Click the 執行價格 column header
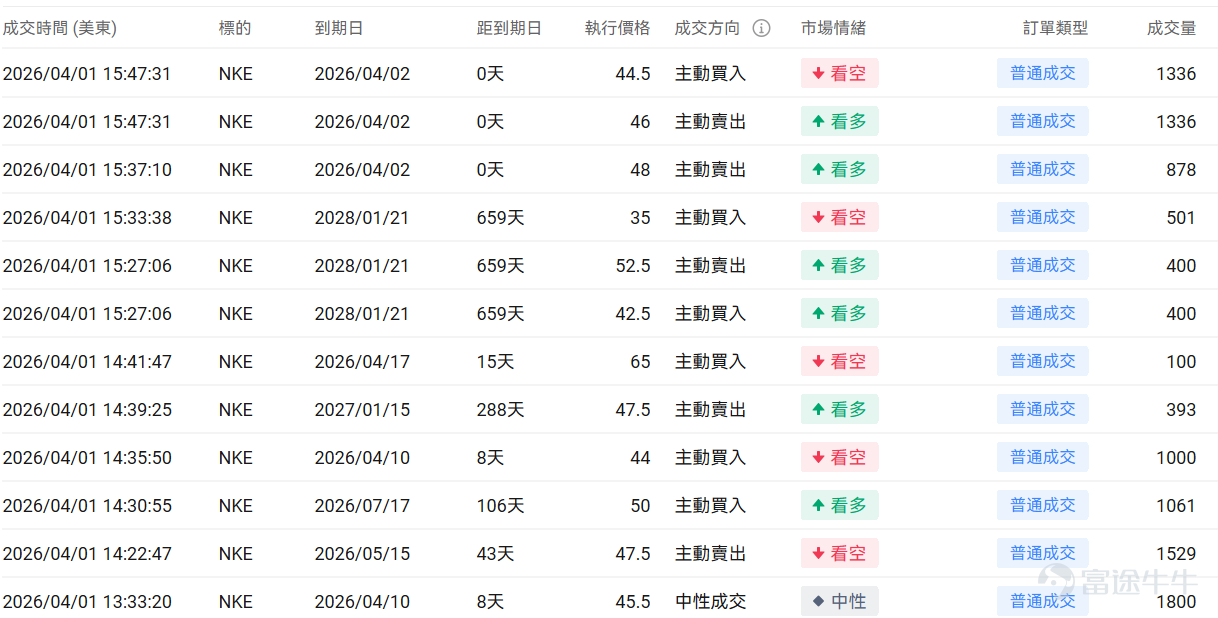The height and width of the screenshot is (618, 1218). coord(617,28)
